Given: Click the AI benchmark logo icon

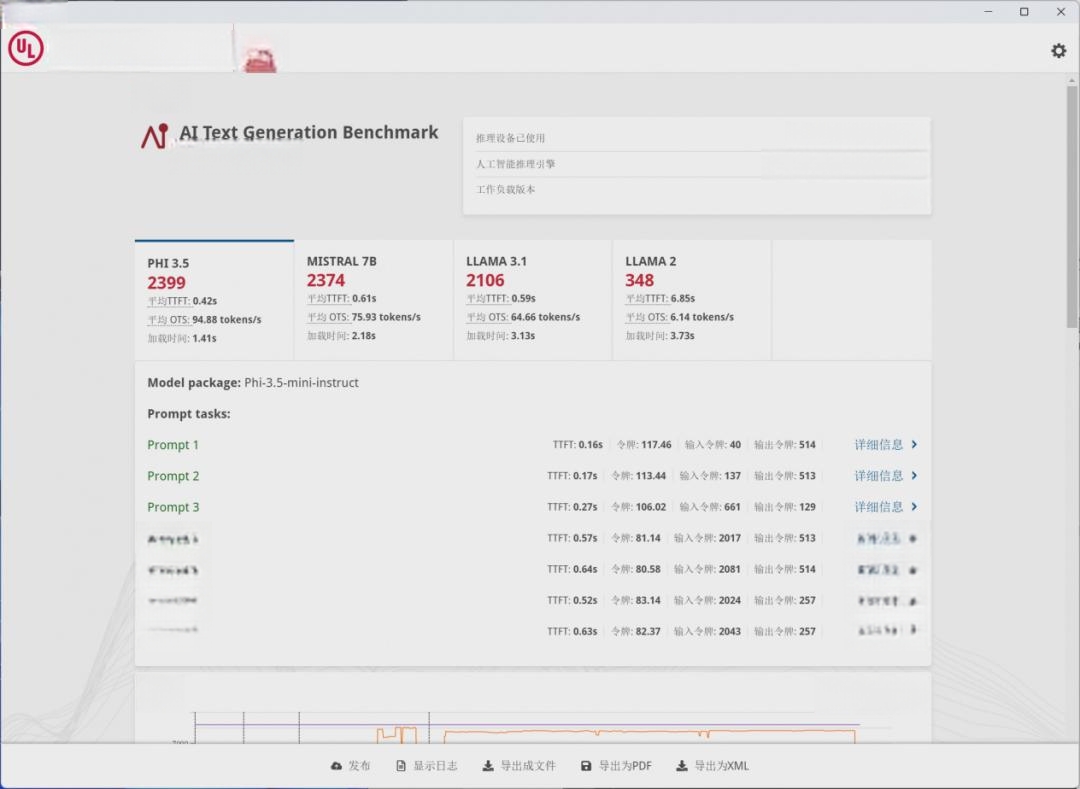Looking at the screenshot, I should [155, 136].
